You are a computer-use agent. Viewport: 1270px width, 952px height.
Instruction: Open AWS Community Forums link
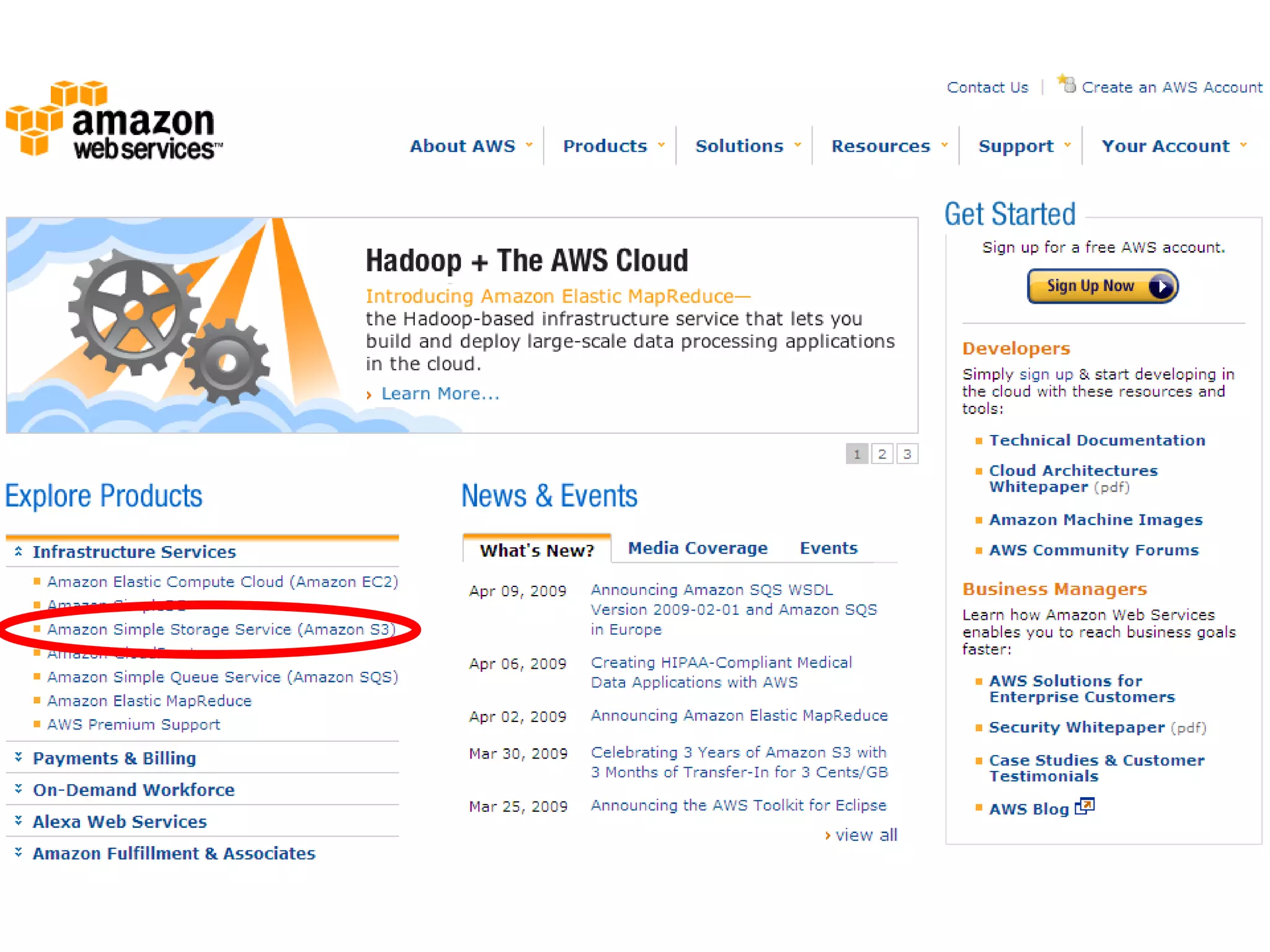(1094, 550)
